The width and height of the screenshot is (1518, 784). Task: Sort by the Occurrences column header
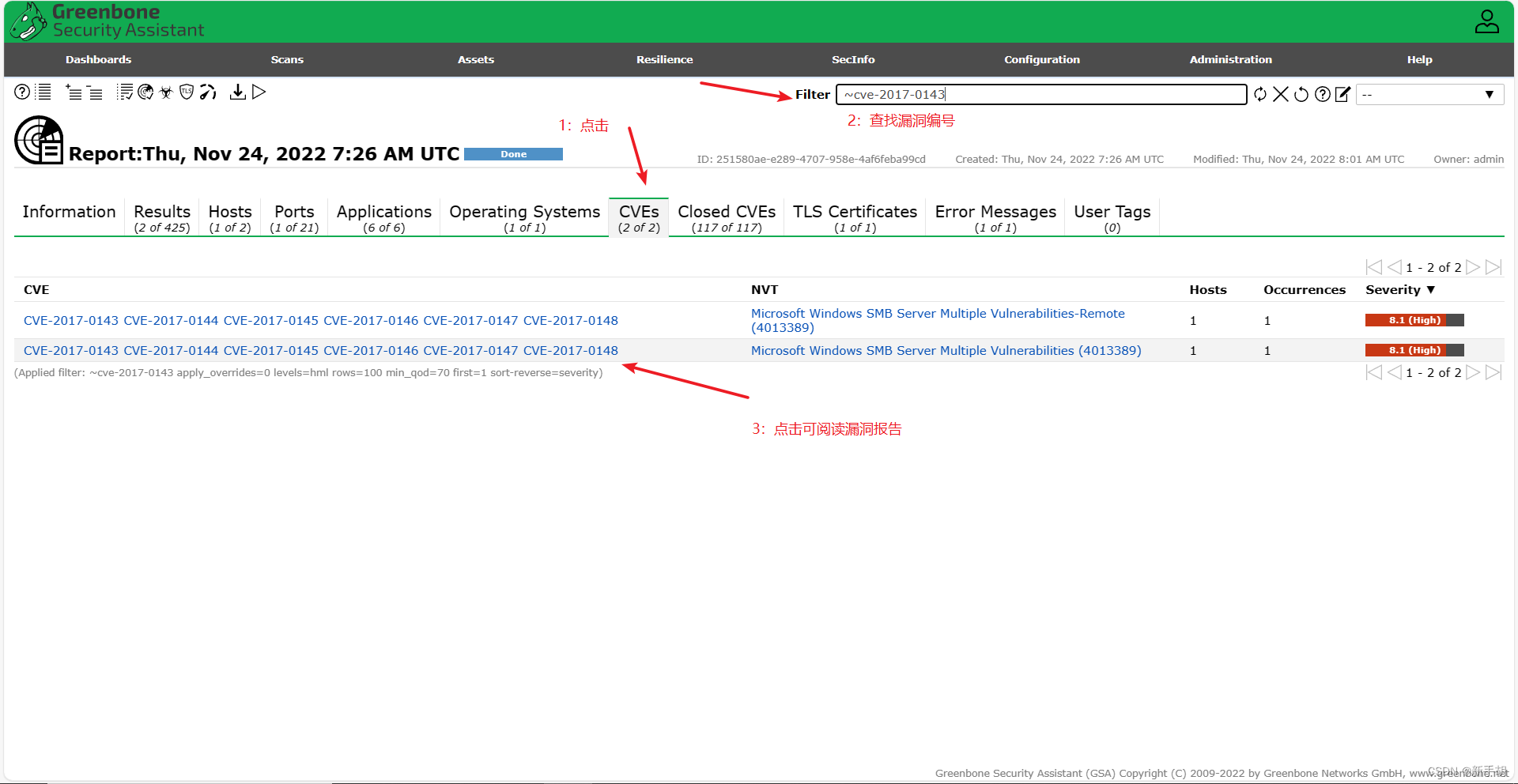point(1305,289)
